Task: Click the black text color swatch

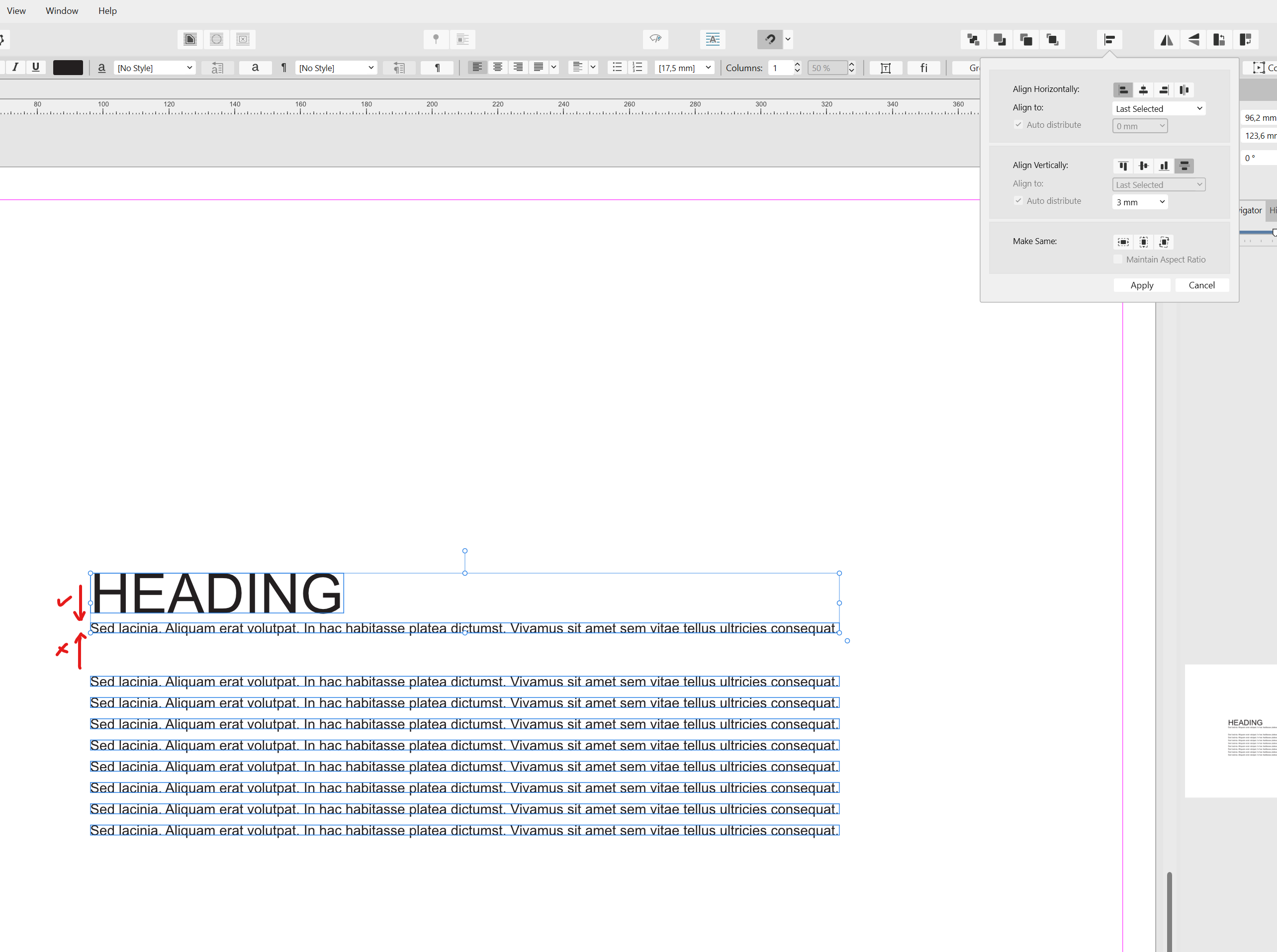Action: pos(68,68)
